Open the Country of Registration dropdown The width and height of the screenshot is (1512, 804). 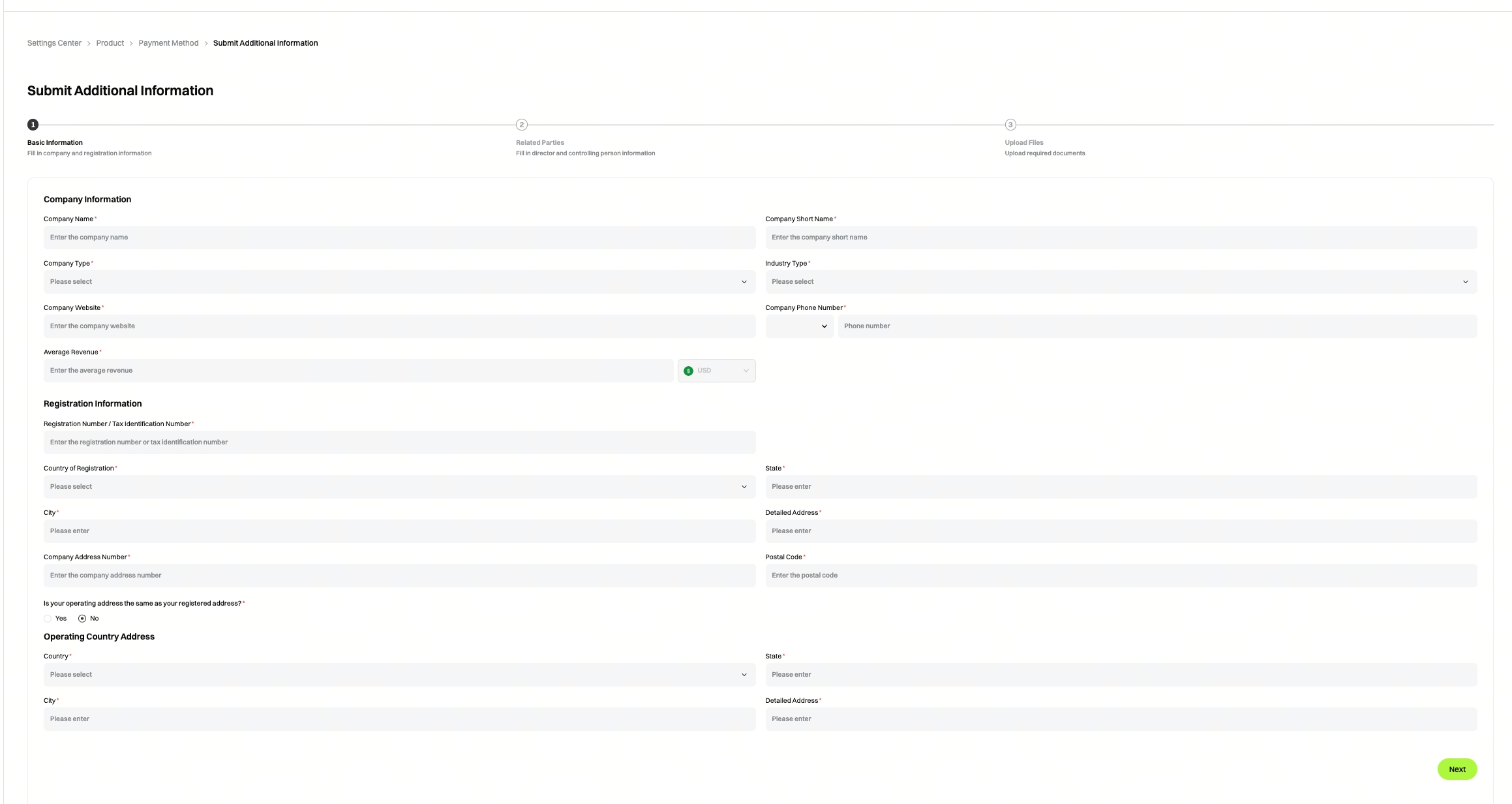(x=399, y=487)
